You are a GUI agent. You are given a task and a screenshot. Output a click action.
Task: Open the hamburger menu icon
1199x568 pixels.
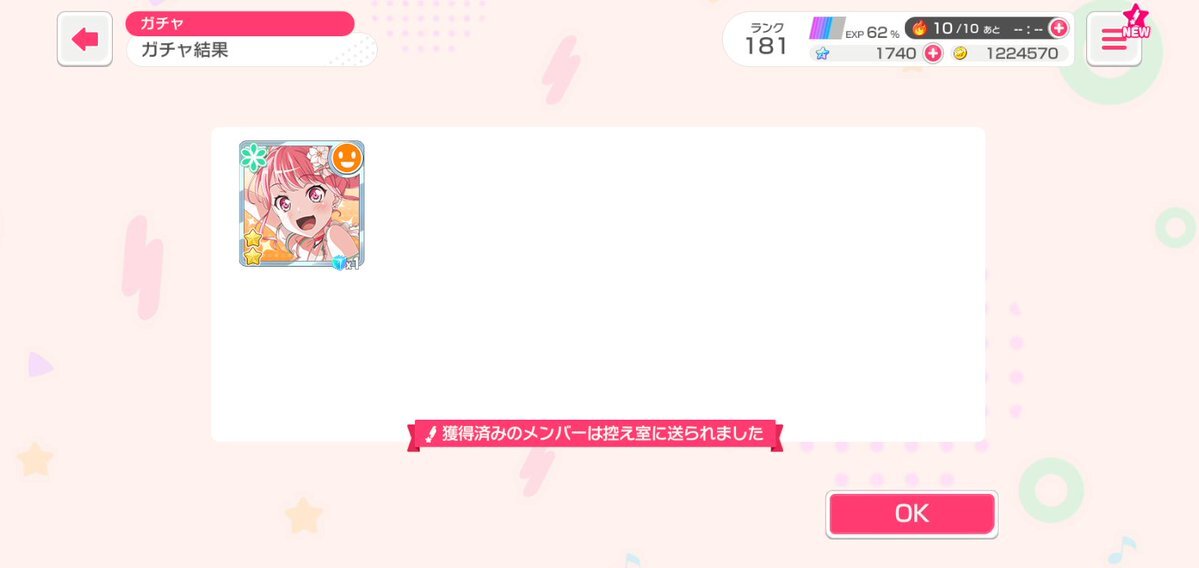(x=1113, y=39)
